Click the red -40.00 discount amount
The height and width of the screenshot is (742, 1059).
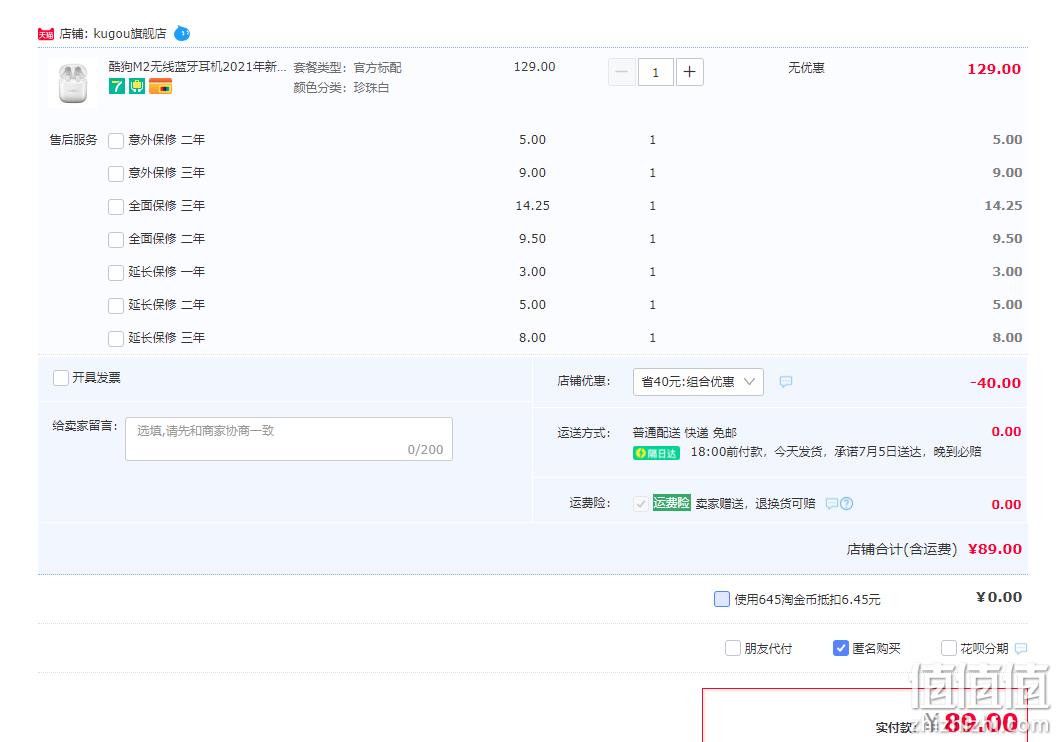click(x=995, y=383)
